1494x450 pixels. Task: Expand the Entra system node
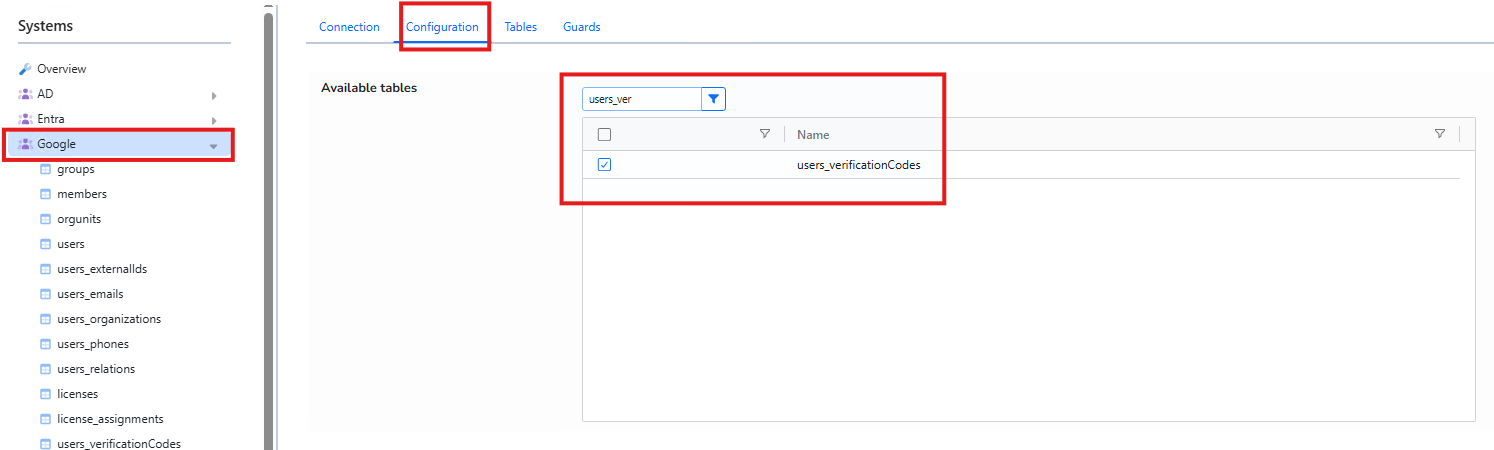coord(214,120)
